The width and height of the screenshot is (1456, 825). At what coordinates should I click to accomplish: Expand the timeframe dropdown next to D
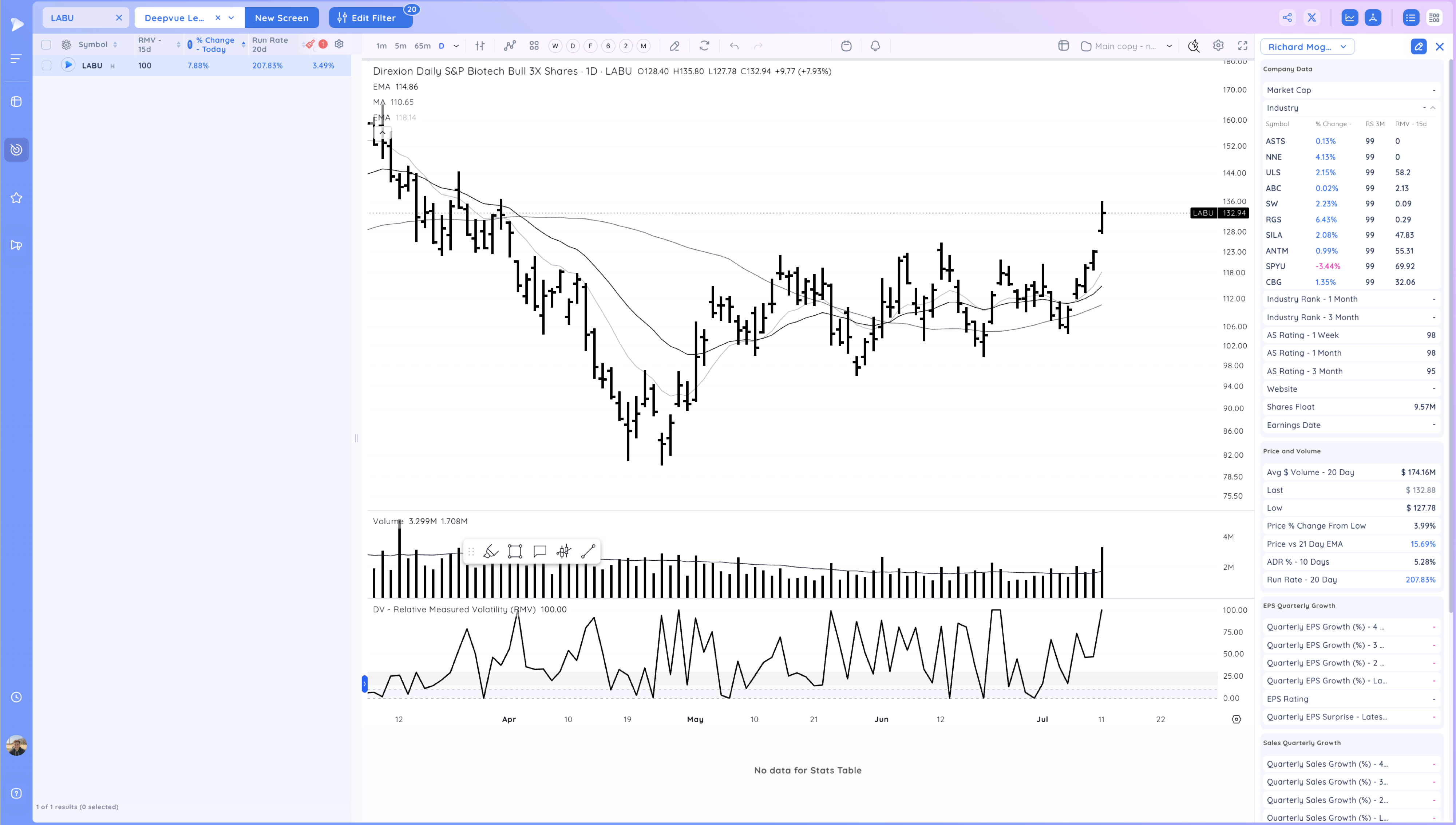coord(456,46)
